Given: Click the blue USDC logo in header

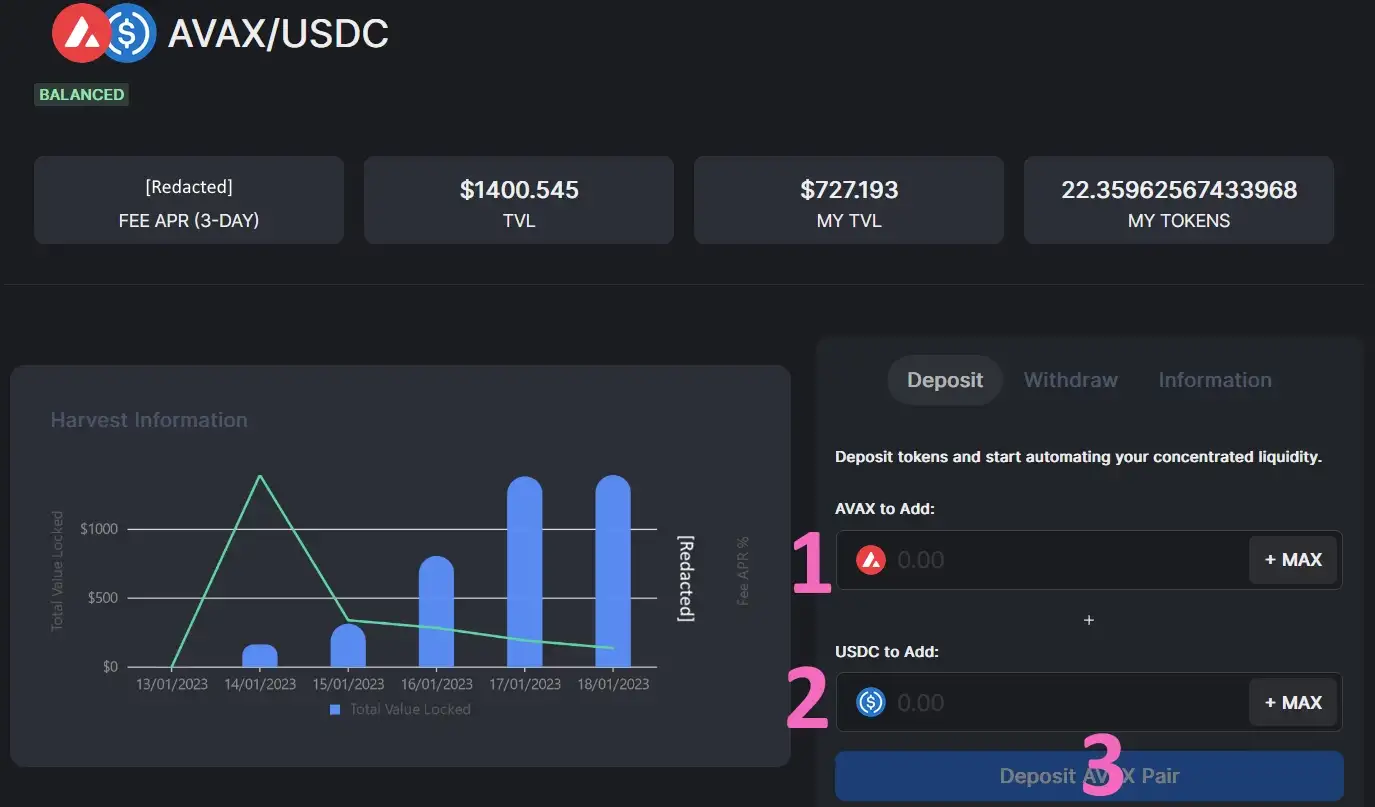Looking at the screenshot, I should 130,33.
